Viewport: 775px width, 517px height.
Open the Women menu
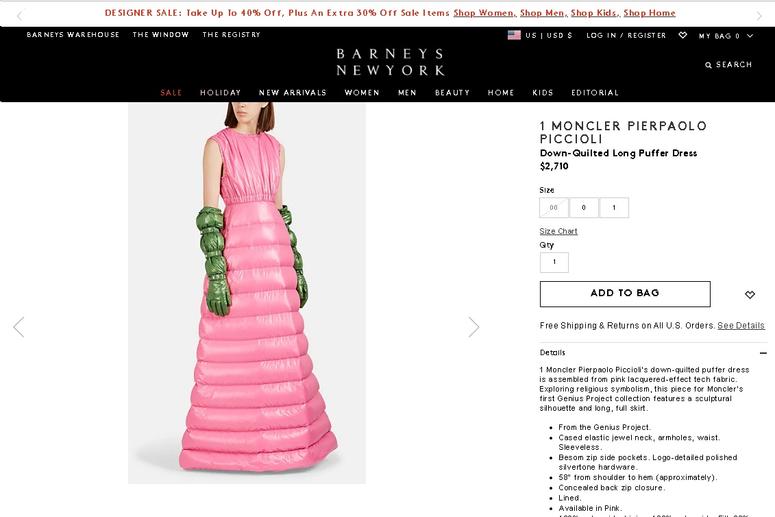(362, 92)
